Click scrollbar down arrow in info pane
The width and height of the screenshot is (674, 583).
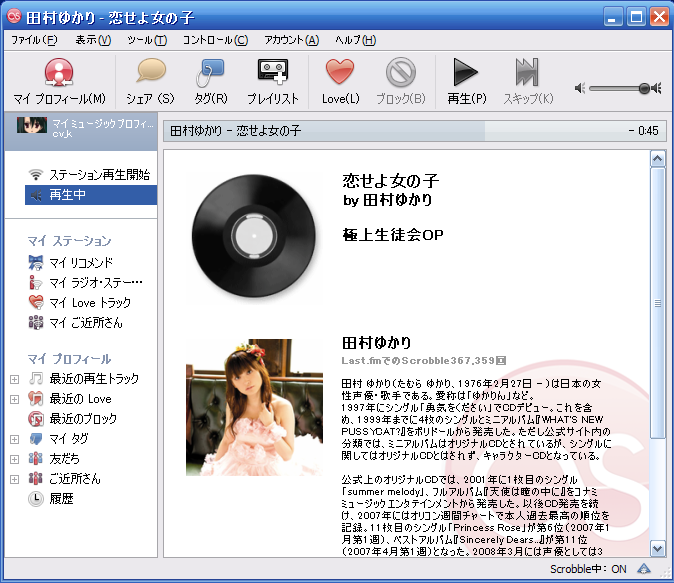(658, 549)
